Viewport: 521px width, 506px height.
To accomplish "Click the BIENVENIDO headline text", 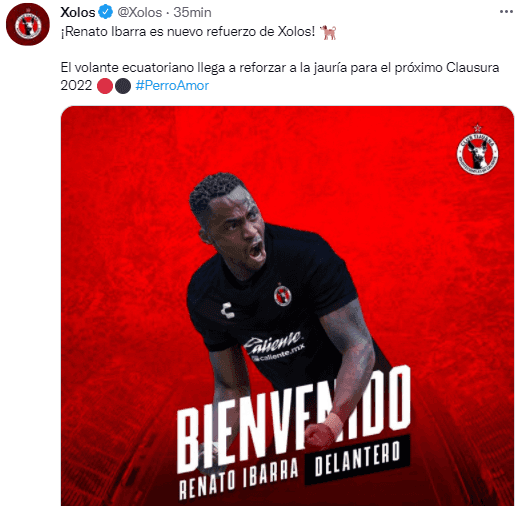I will click(293, 418).
